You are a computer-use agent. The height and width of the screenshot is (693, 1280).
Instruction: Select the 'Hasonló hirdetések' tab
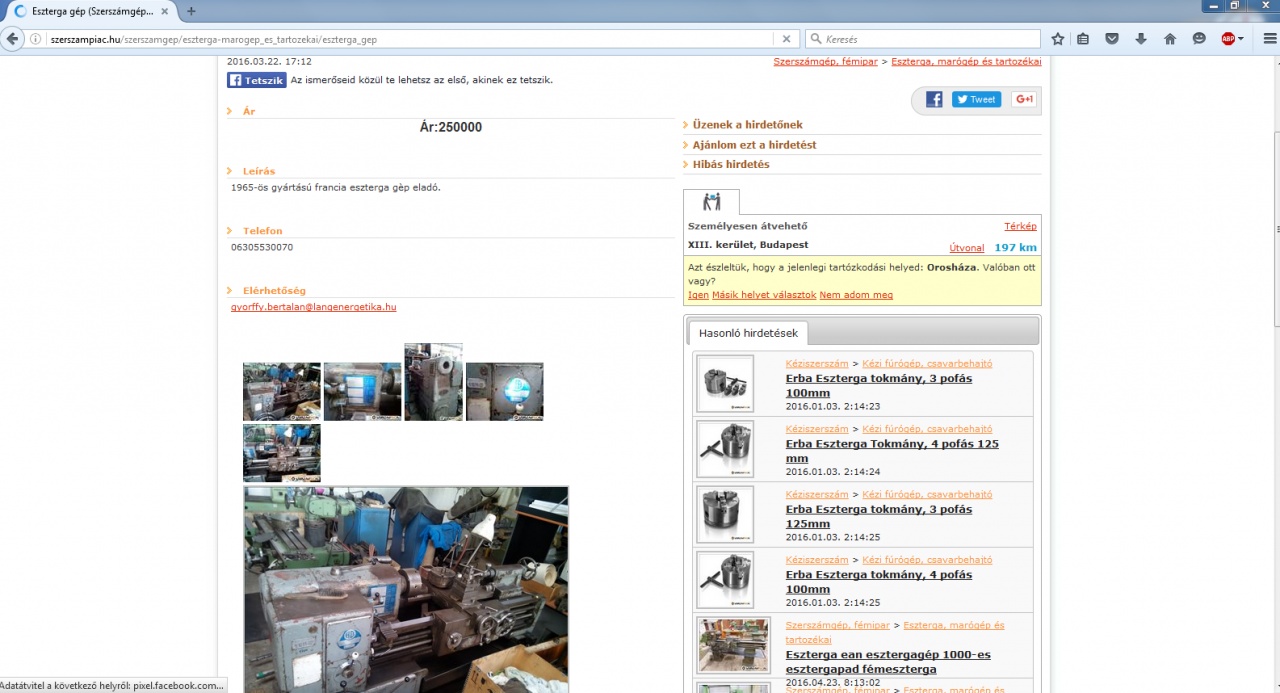click(748, 333)
